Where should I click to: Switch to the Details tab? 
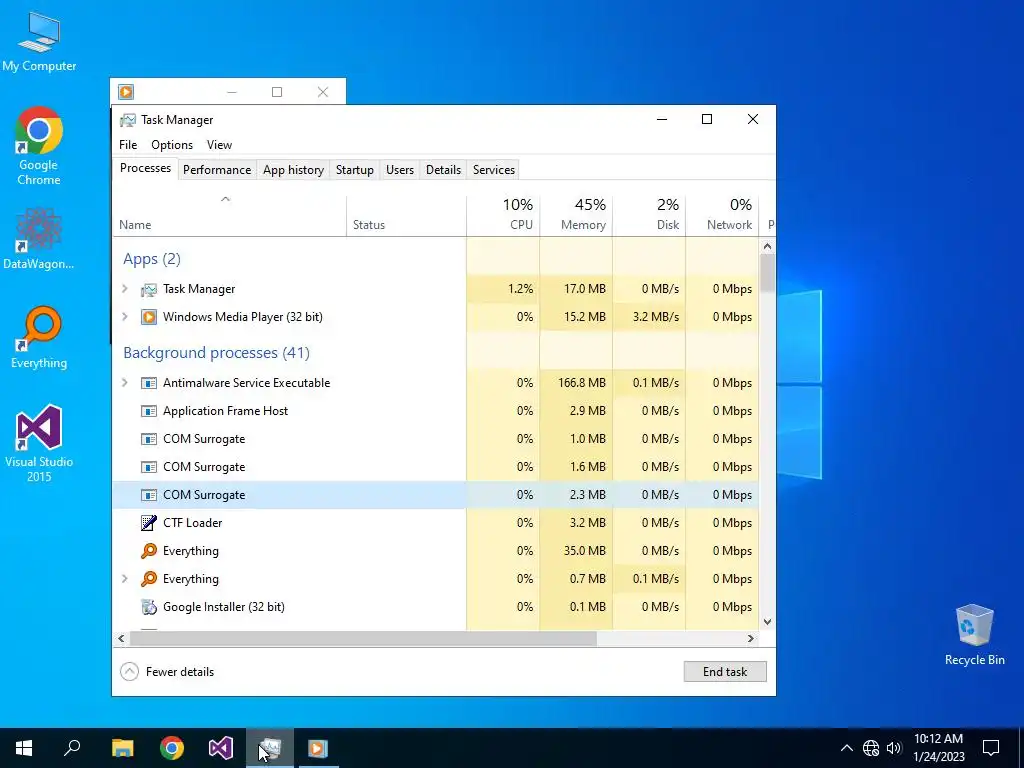pyautogui.click(x=443, y=170)
